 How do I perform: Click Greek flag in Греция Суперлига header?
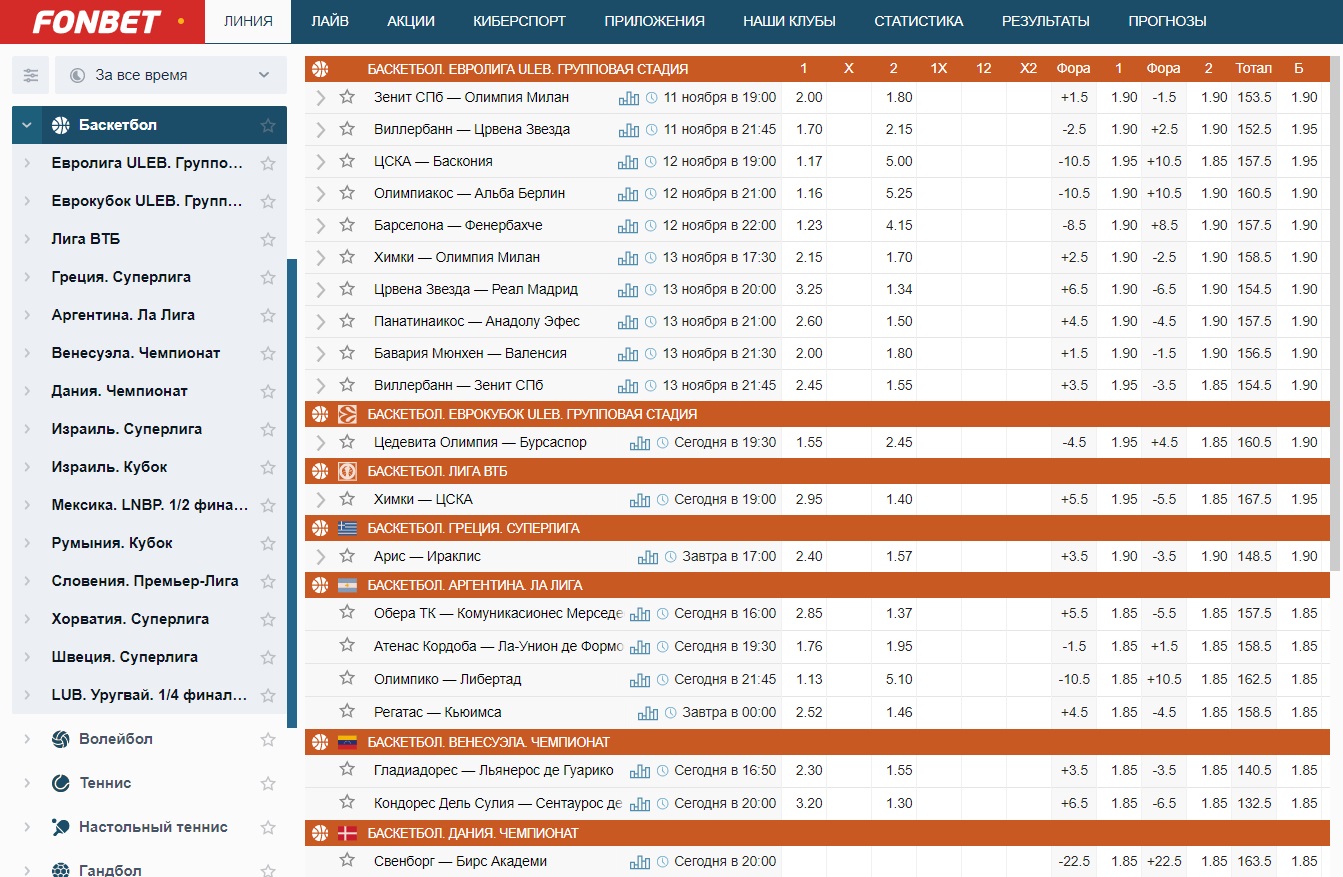(347, 528)
